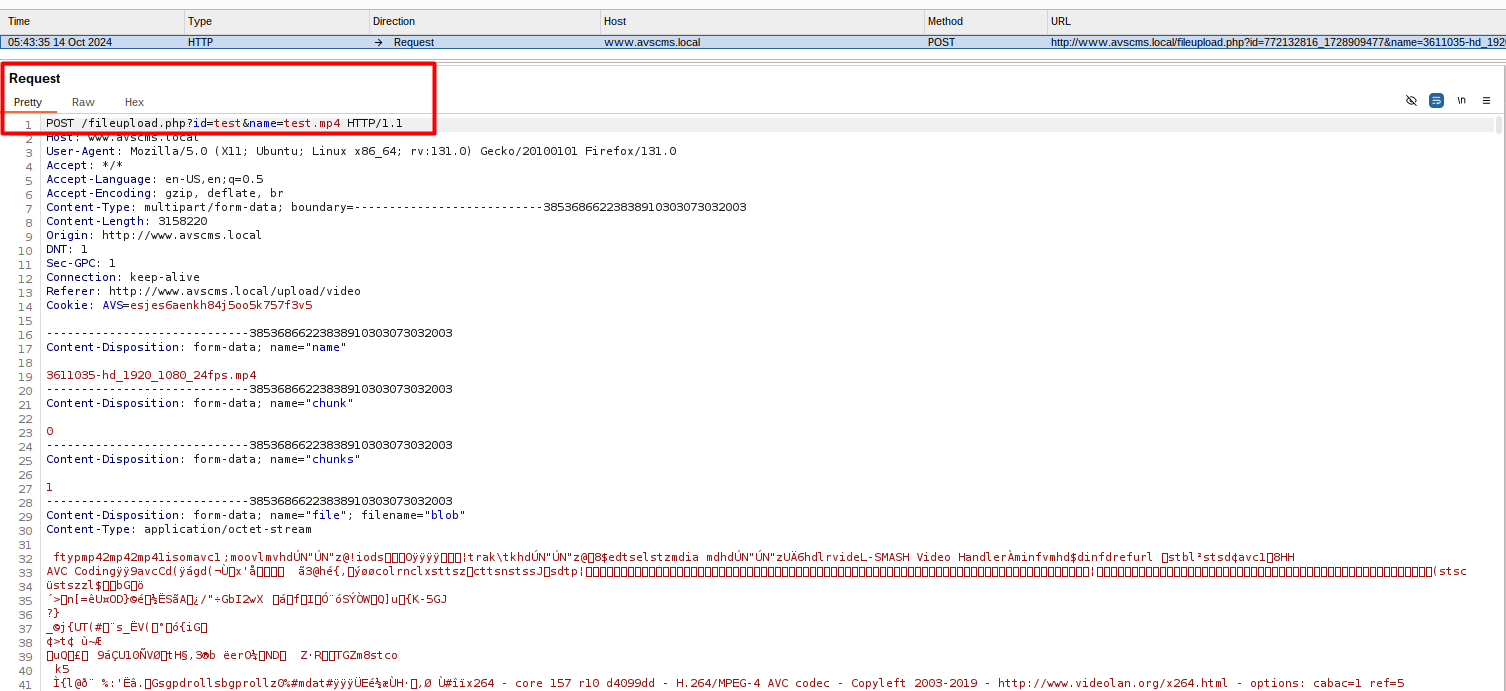Sort entries by the Host column

(x=761, y=21)
